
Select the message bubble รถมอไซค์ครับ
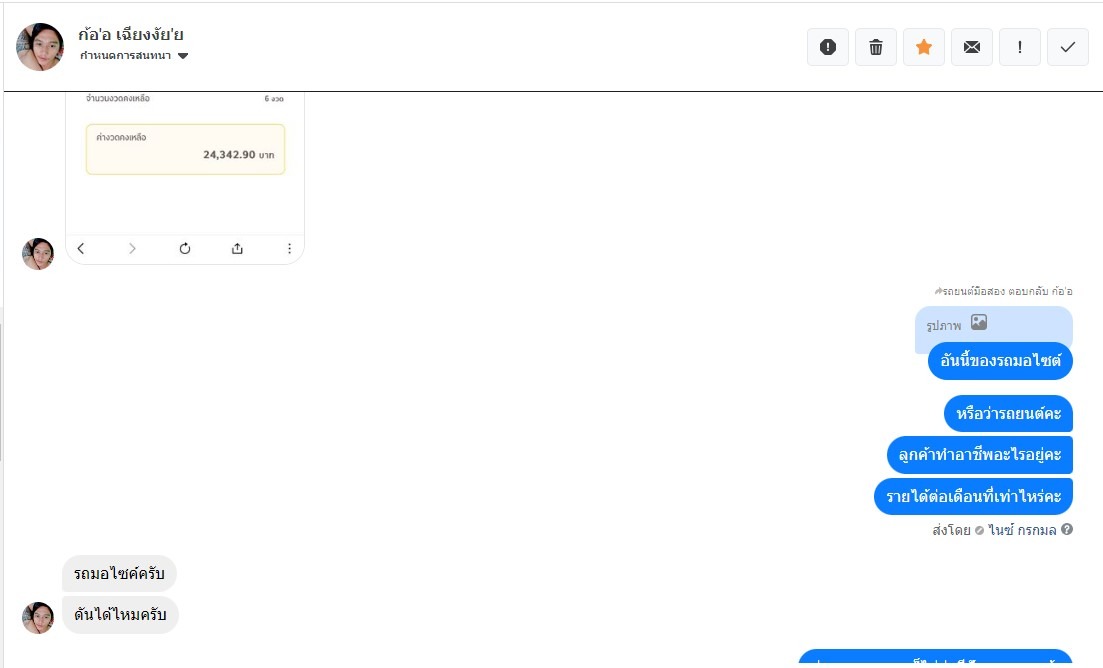point(119,574)
